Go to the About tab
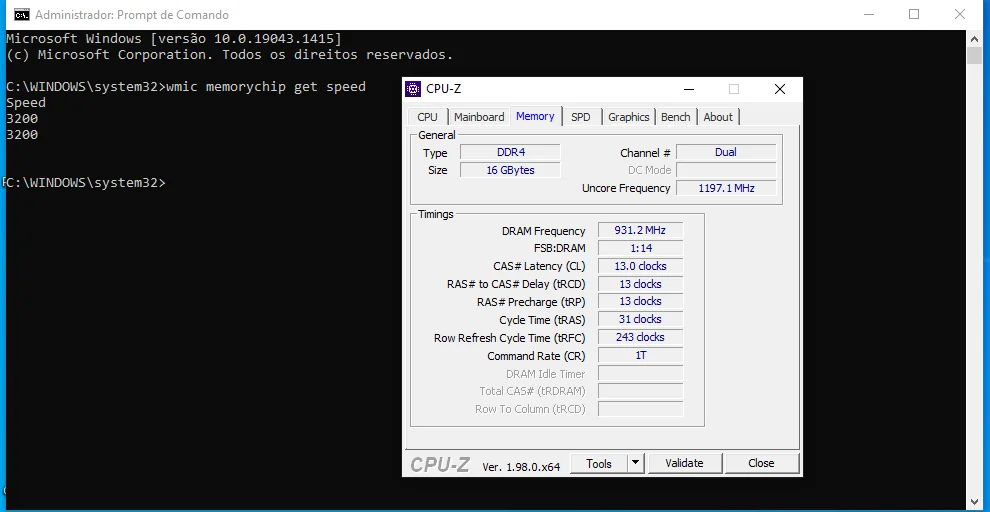The image size is (990, 512). pos(718,117)
